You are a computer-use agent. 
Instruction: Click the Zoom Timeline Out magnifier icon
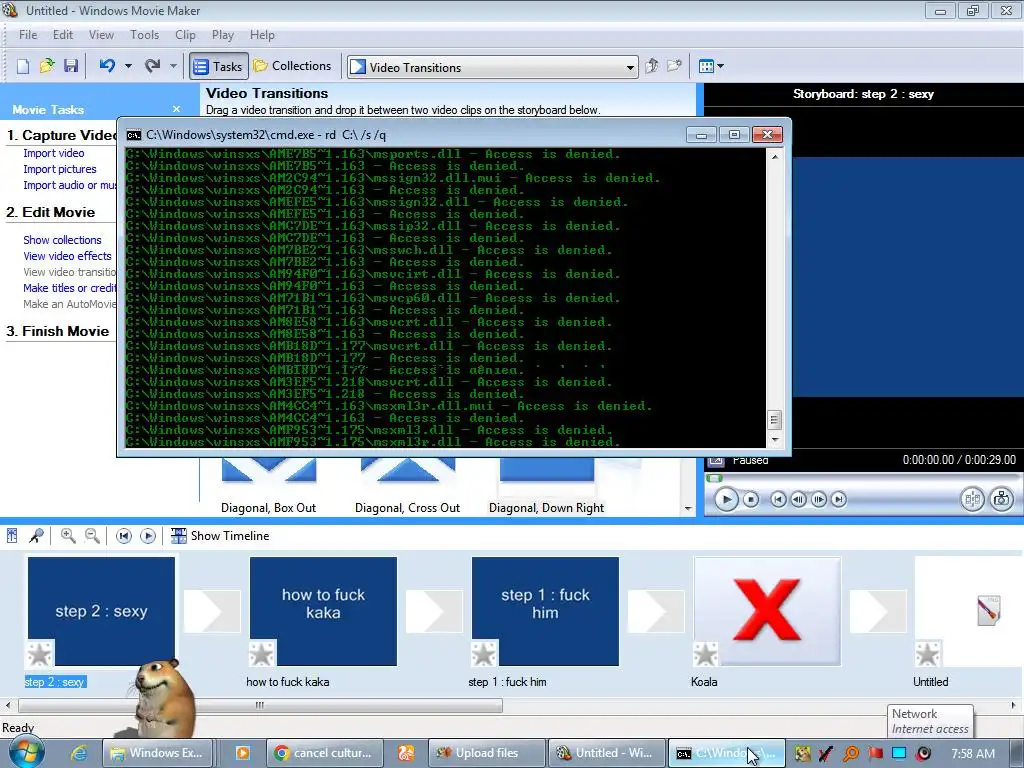pos(92,536)
